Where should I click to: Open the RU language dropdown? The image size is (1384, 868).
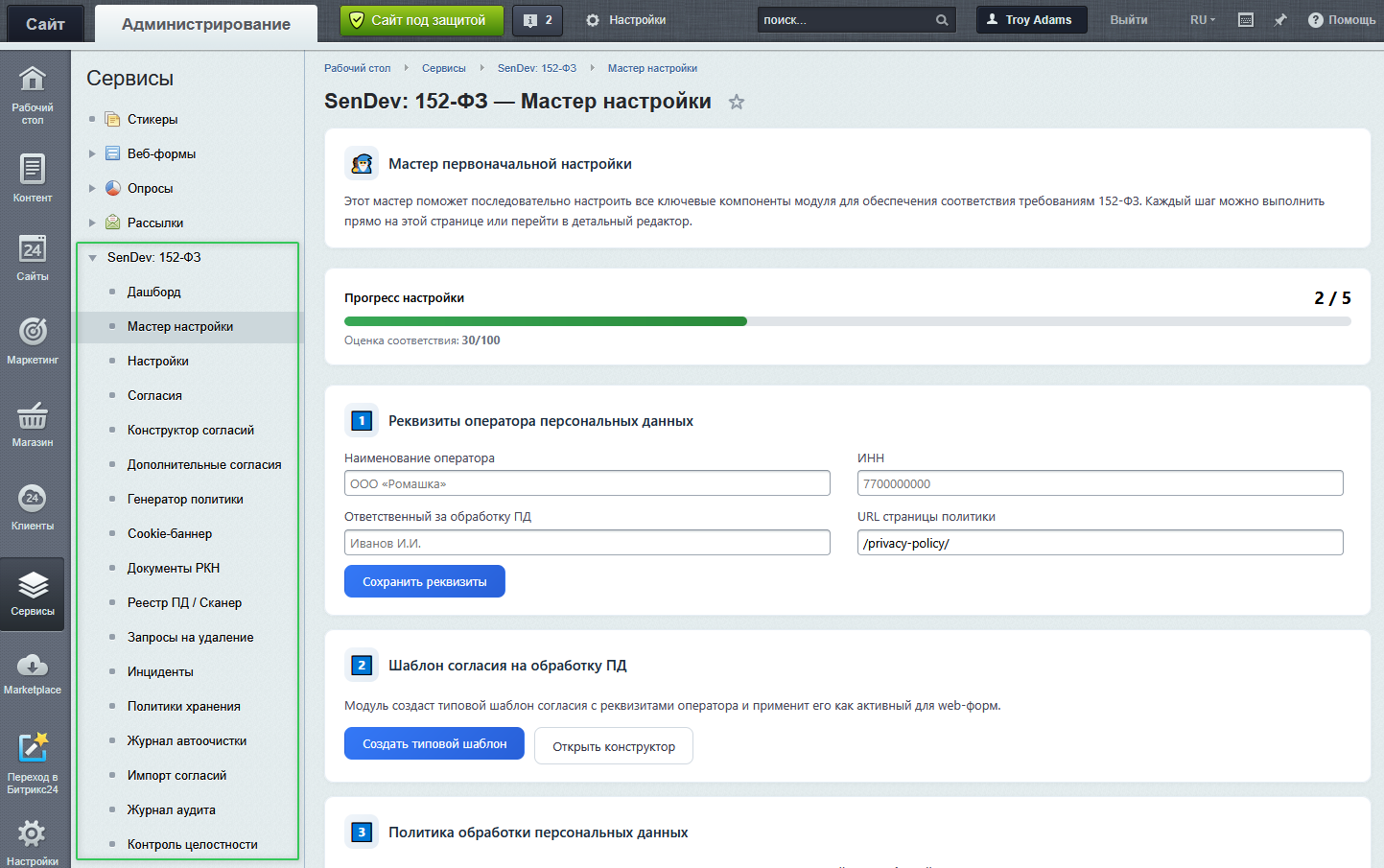[x=1203, y=20]
